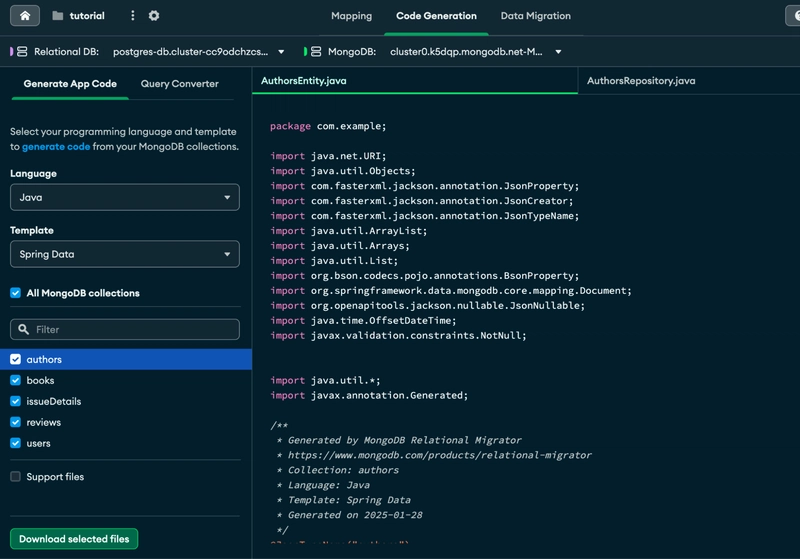Expand the Relational DB connection dropdown
The width and height of the screenshot is (800, 559).
click(x=281, y=52)
